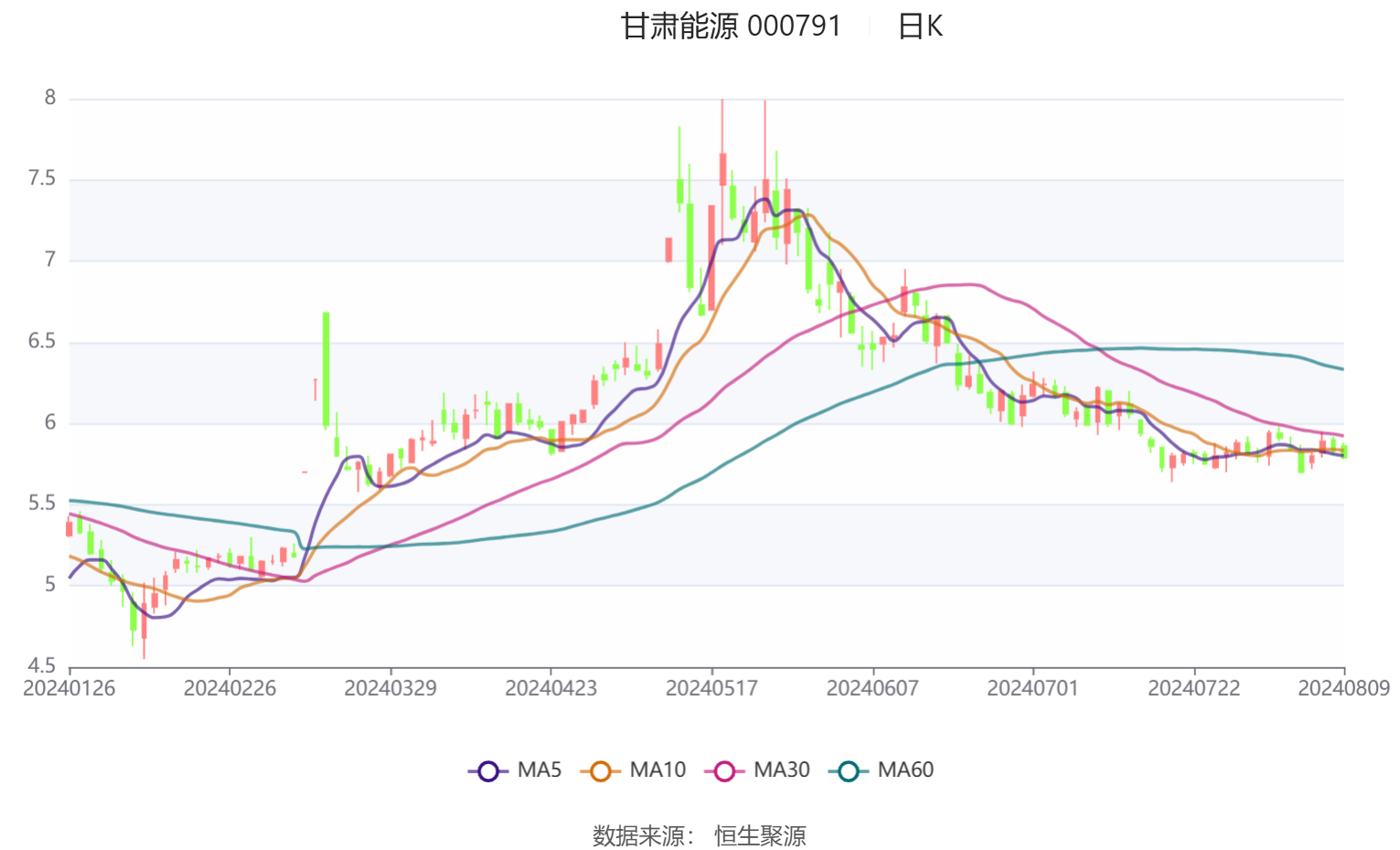Click the y-axis value 6.5
The image size is (1400, 850).
click(42, 342)
